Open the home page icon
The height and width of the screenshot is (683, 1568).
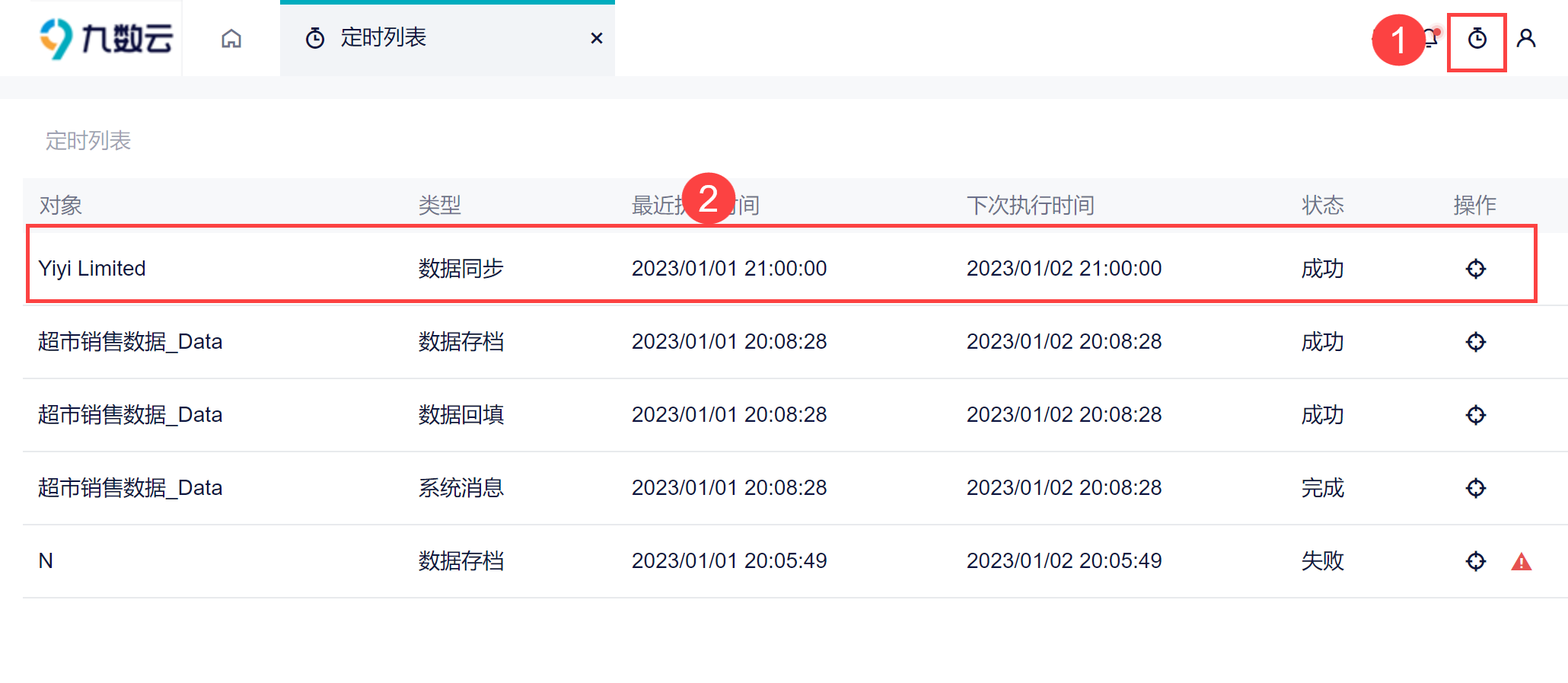click(231, 38)
